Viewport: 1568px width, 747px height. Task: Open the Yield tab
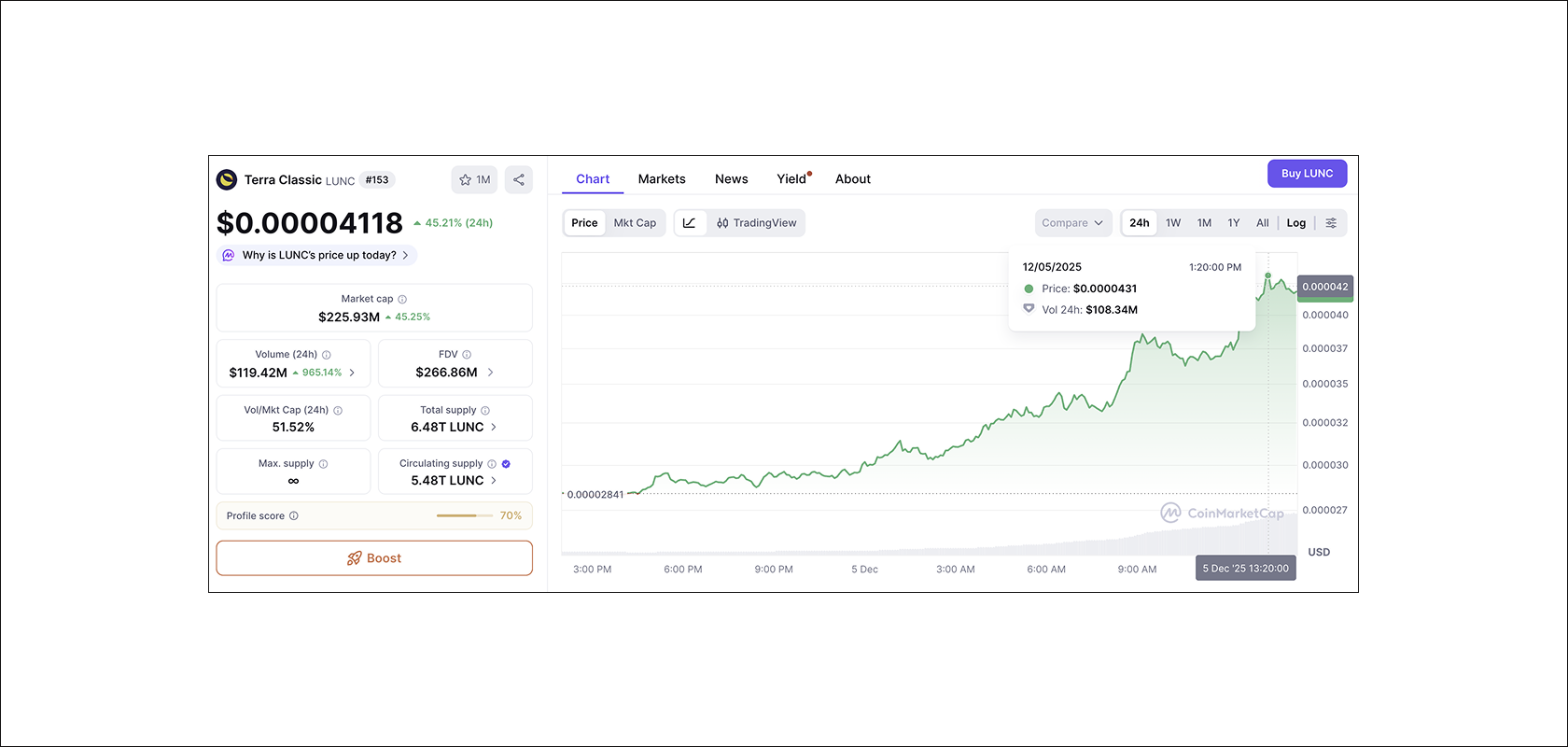(x=792, y=179)
